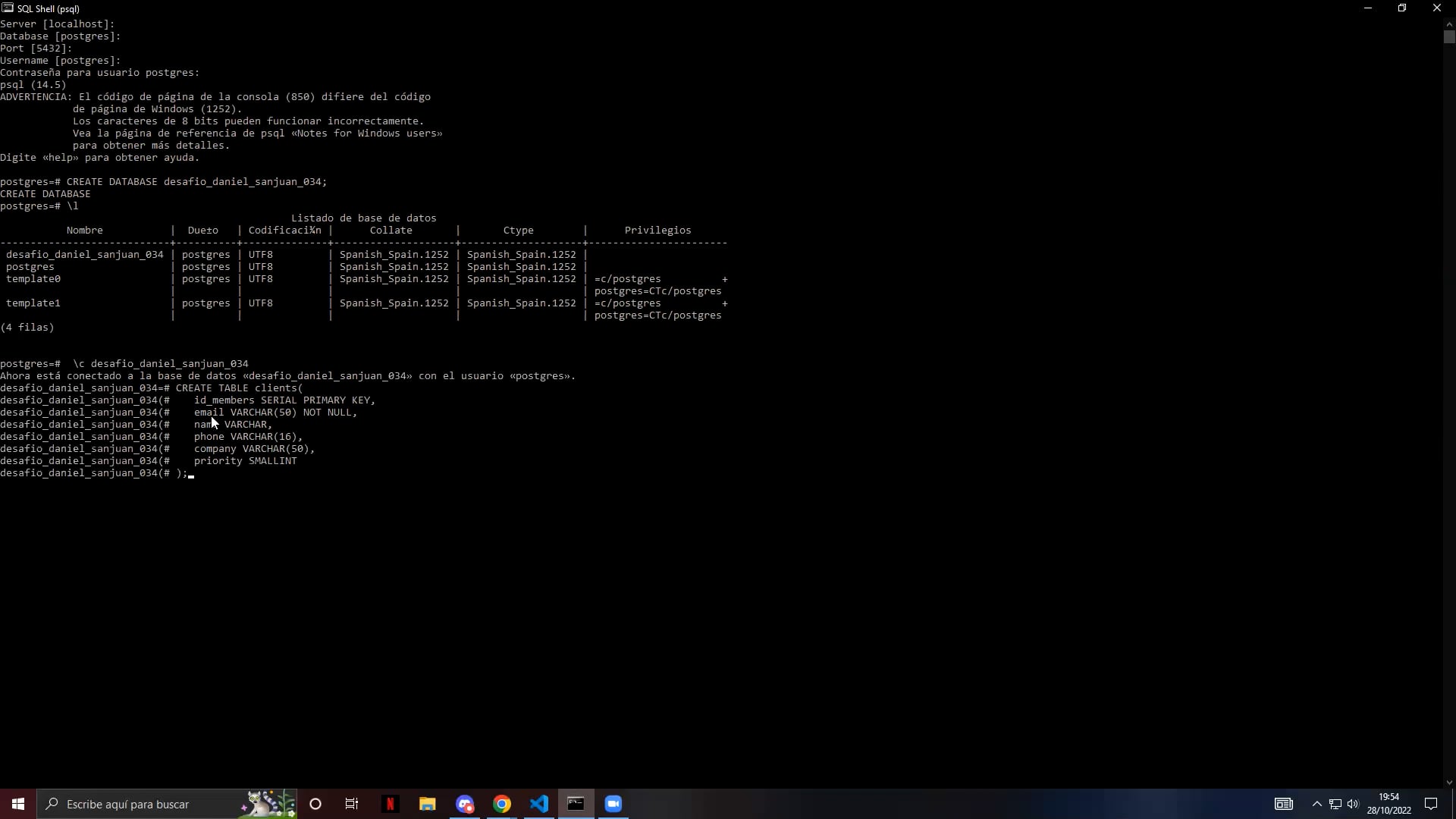Open the notifications Action Center
The height and width of the screenshot is (819, 1456).
point(1431,804)
